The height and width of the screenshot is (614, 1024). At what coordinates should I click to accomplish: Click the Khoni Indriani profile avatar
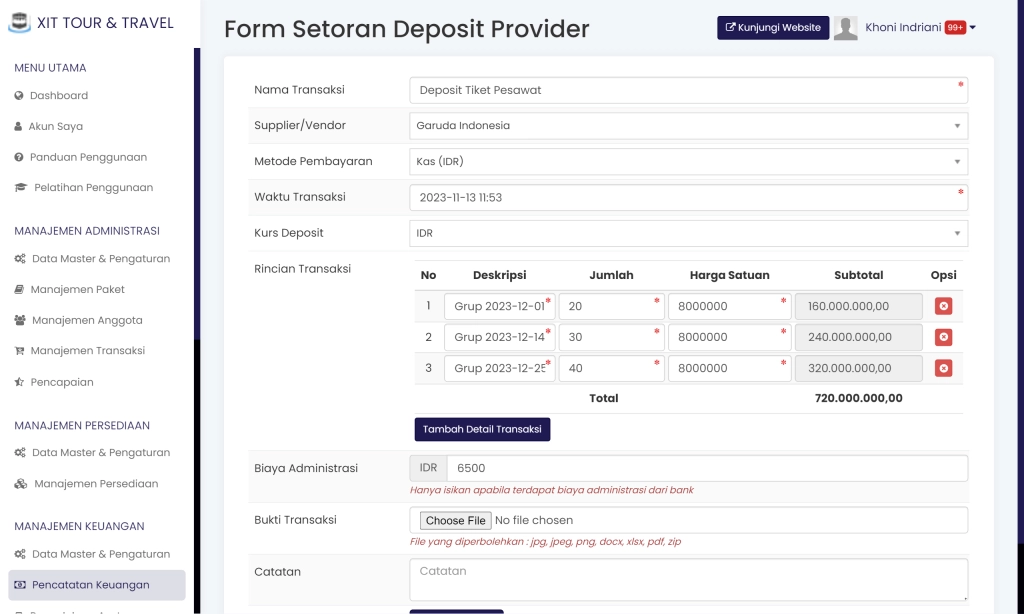[x=845, y=27]
